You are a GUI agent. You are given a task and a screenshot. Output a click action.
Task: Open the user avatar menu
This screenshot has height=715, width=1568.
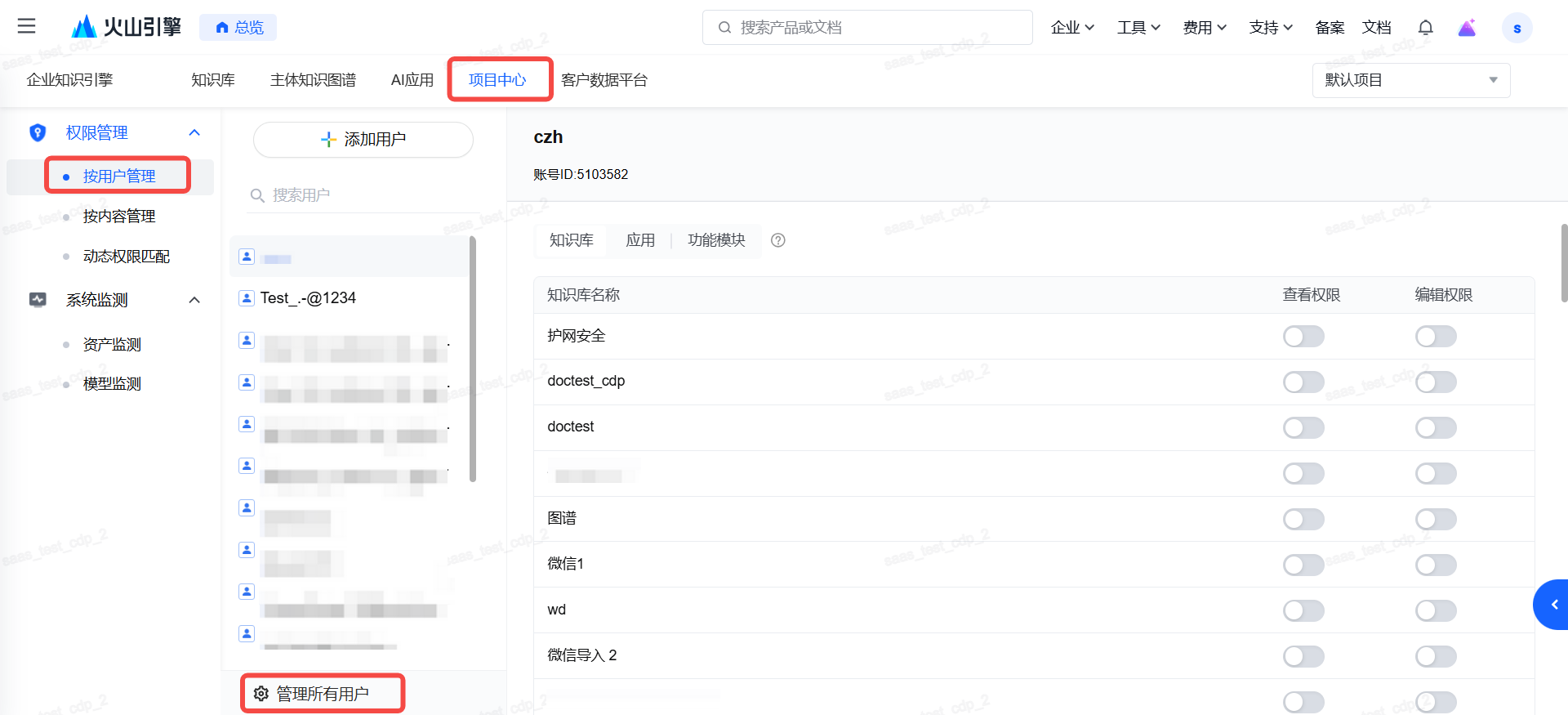[1517, 28]
